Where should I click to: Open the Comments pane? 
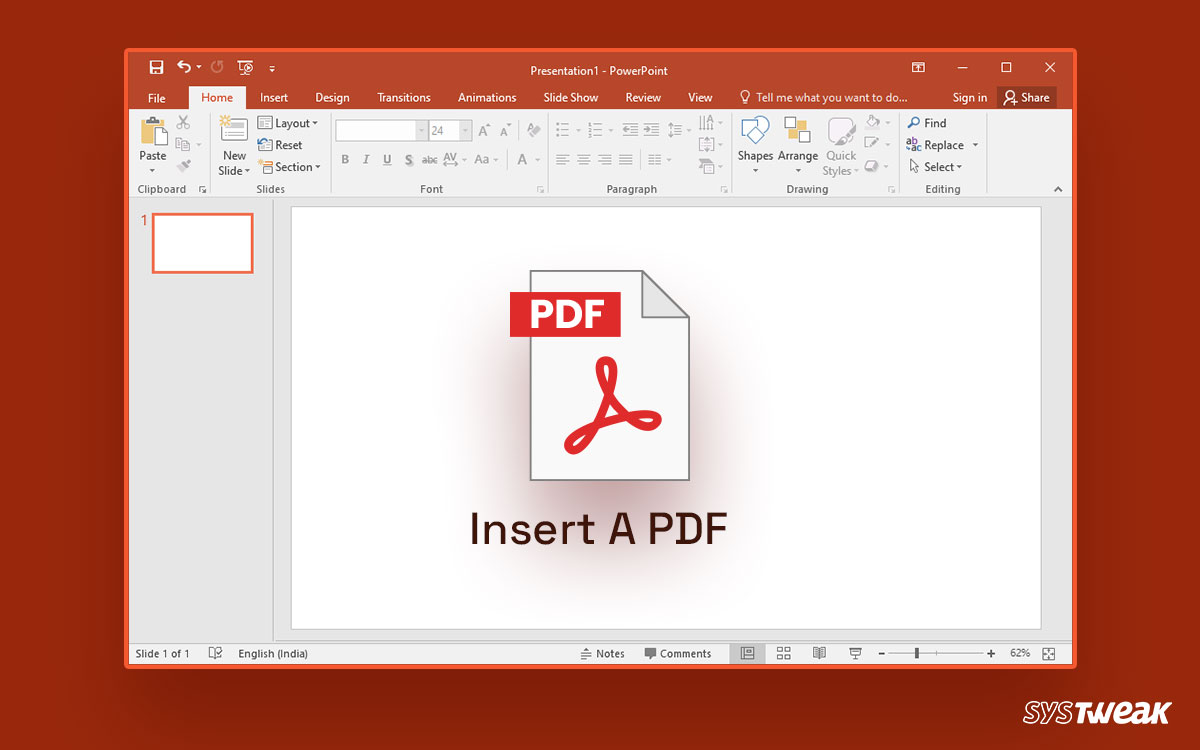point(680,653)
